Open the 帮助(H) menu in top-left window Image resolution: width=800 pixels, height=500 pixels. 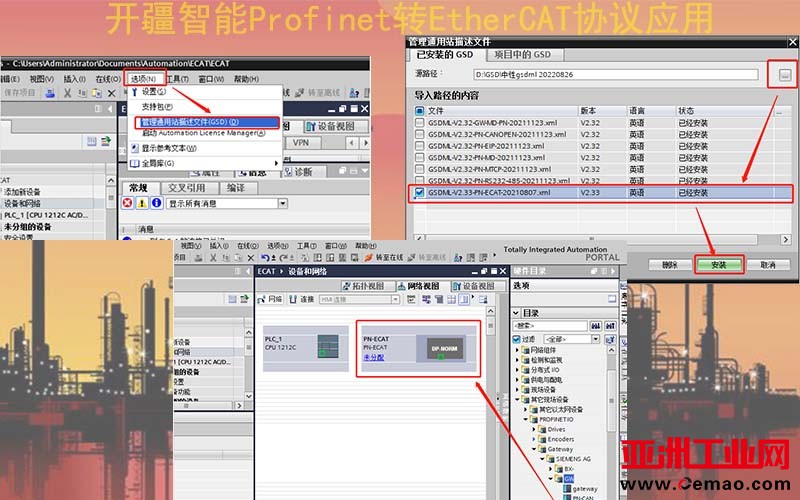(x=246, y=79)
